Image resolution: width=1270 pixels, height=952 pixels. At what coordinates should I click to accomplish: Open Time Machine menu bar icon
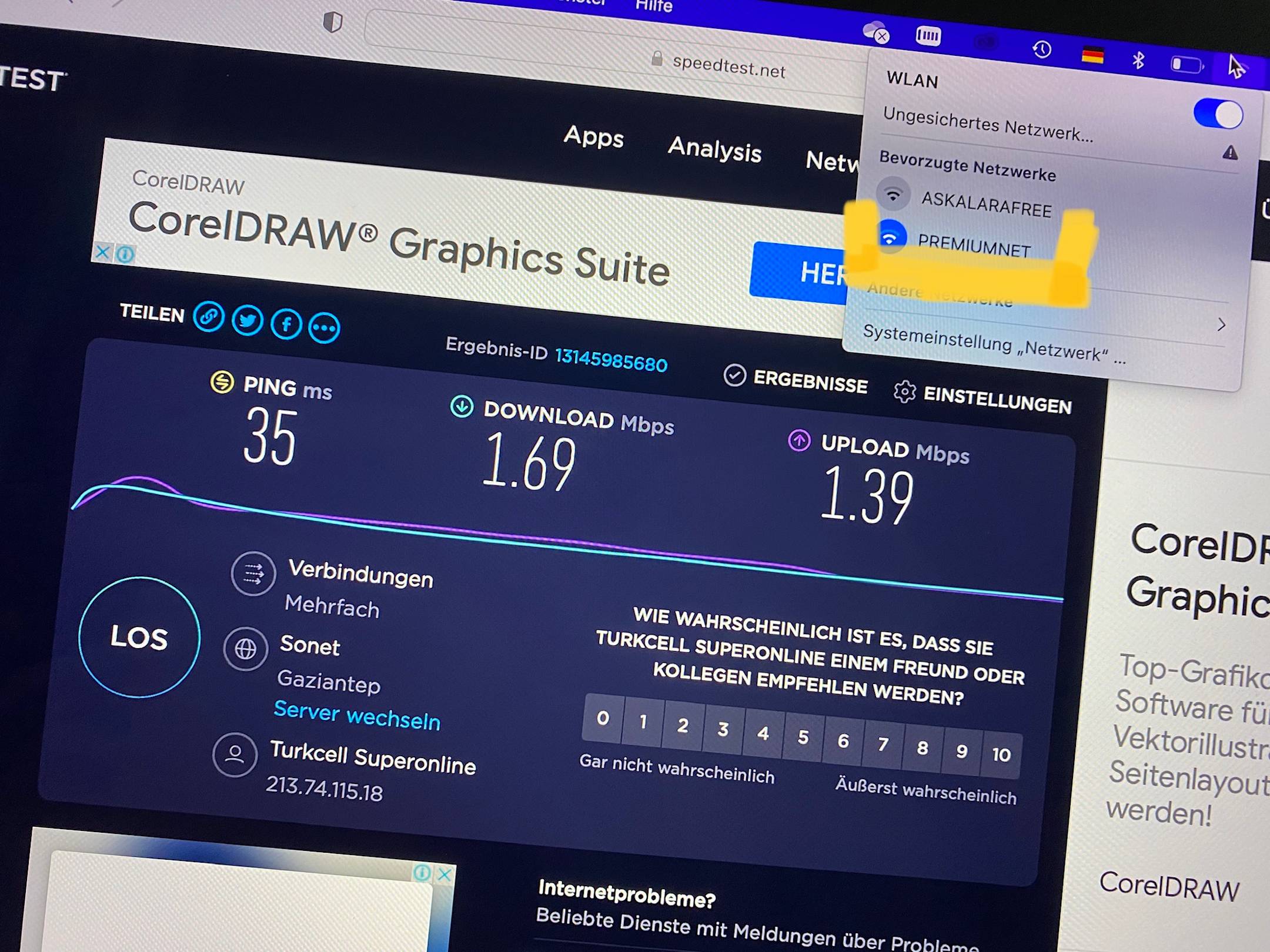[1042, 49]
